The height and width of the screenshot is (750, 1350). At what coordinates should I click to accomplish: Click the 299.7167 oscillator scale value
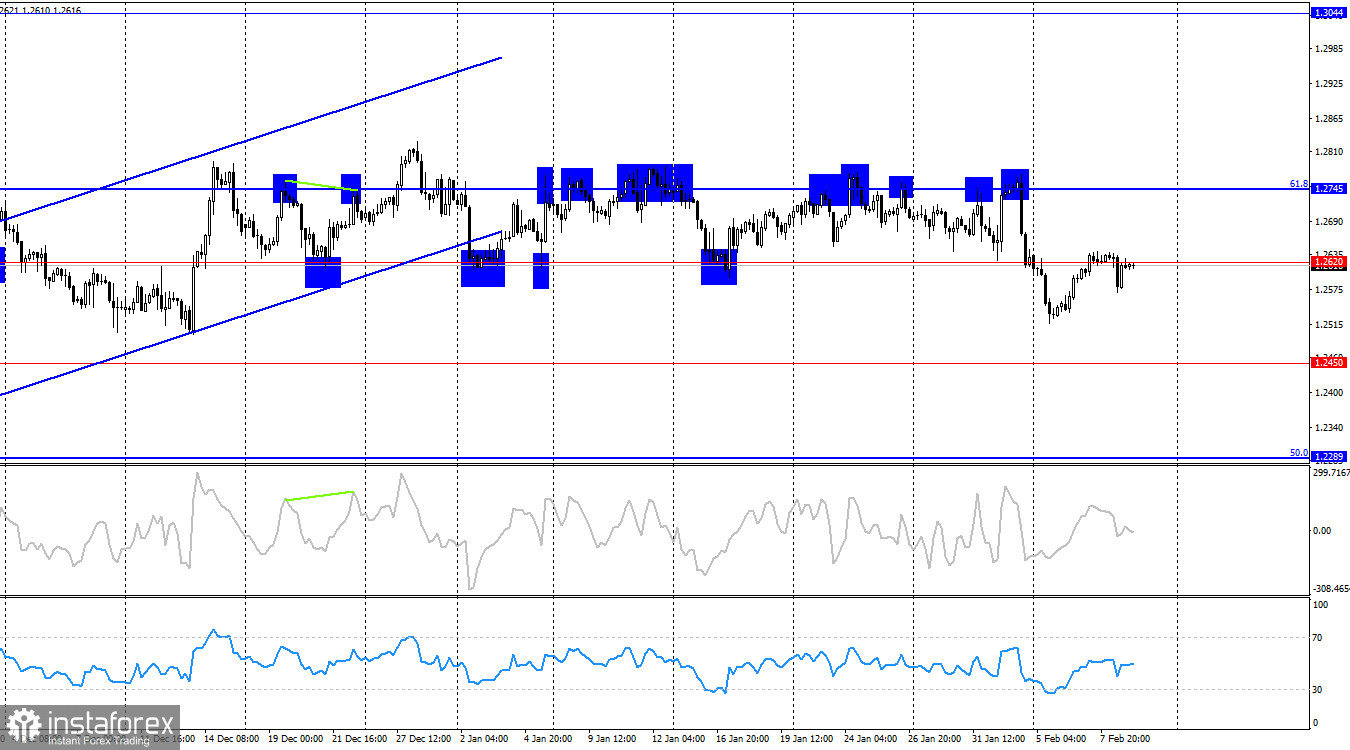pyautogui.click(x=1330, y=473)
